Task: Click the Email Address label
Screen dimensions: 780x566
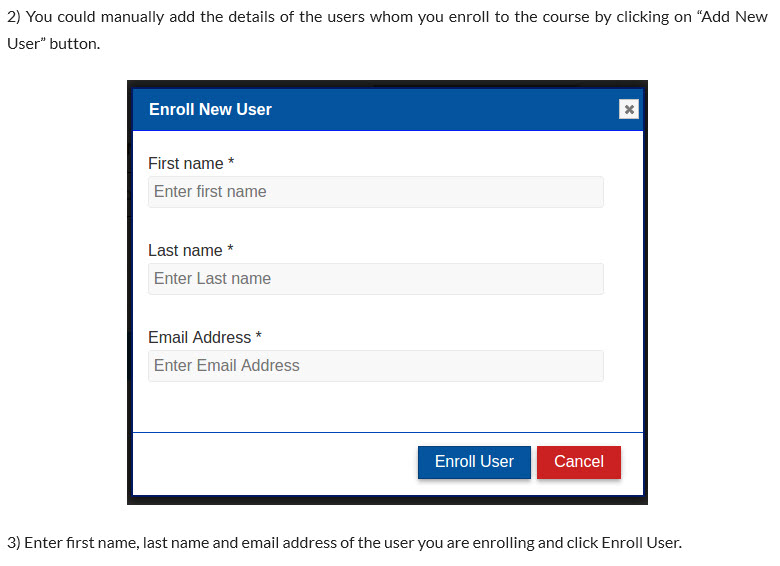Action: [x=199, y=337]
